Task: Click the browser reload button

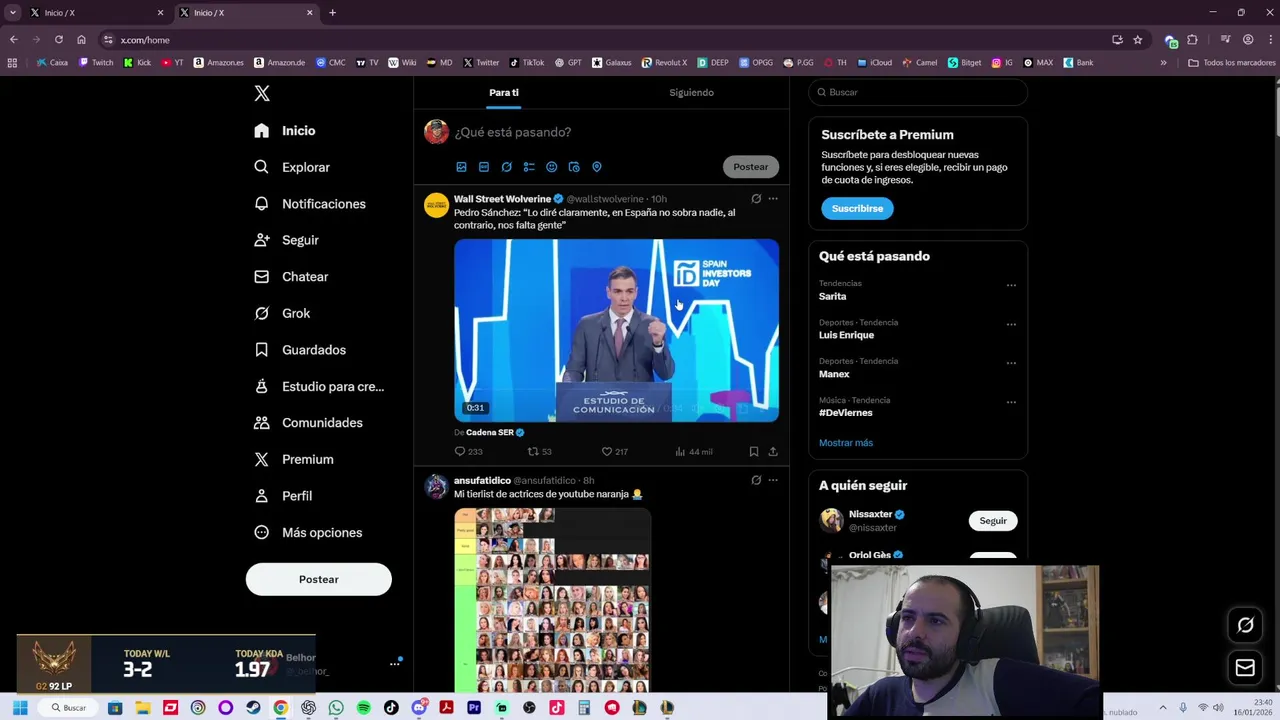Action: pos(59,40)
